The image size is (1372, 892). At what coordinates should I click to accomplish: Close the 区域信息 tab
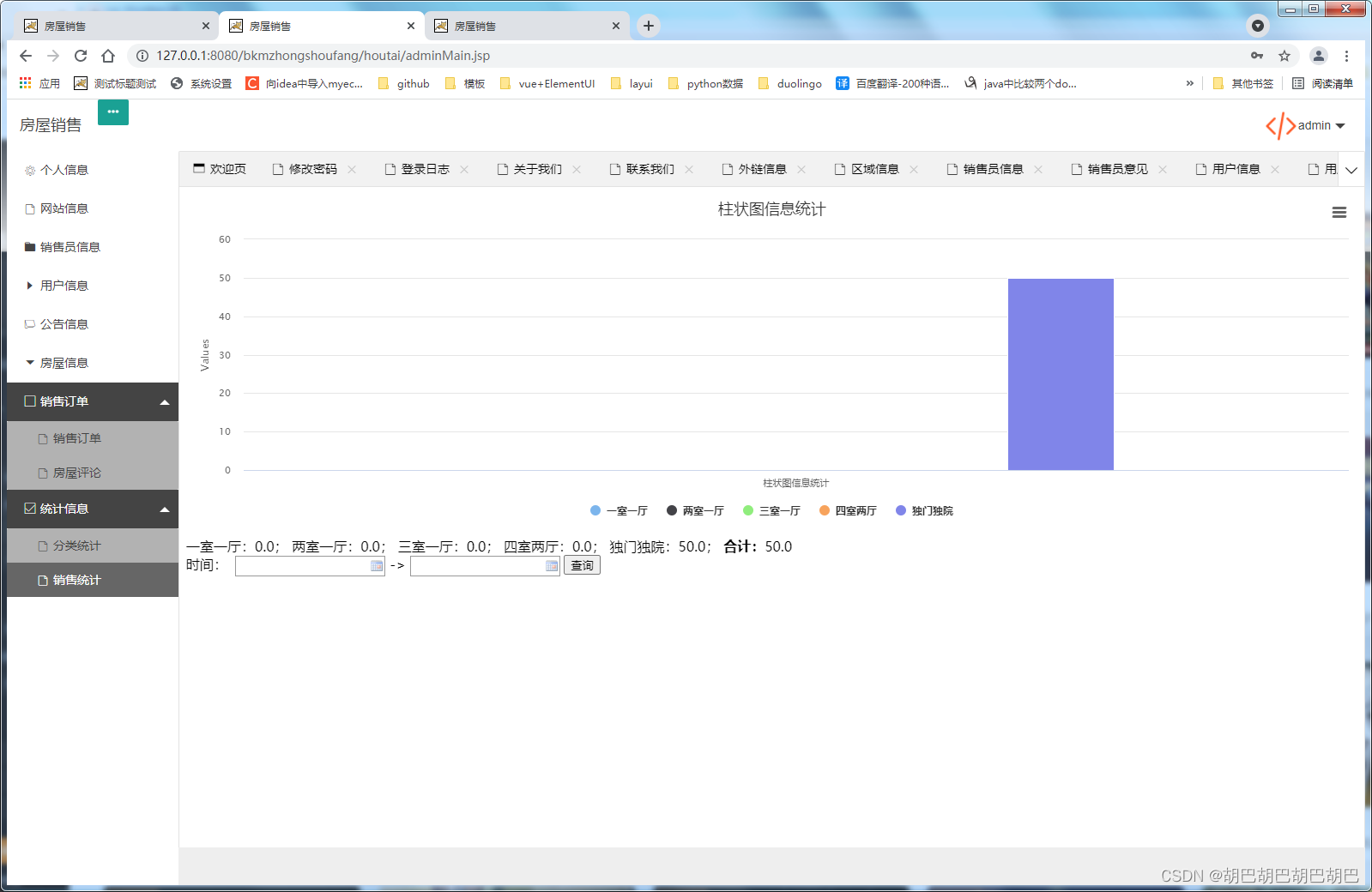914,170
